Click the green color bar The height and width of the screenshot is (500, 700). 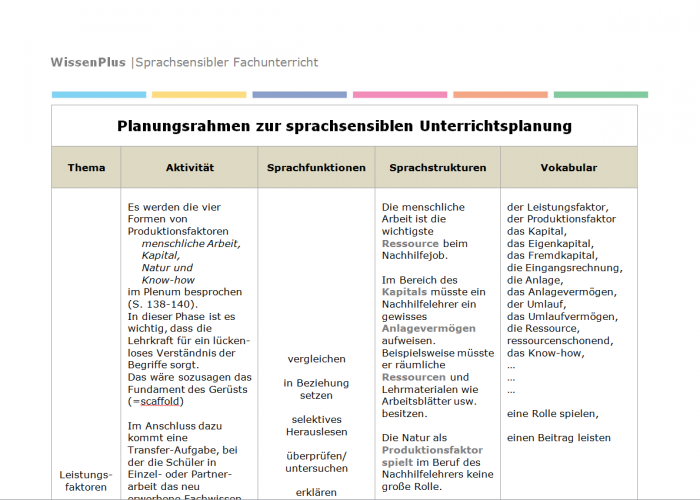pyautogui.click(x=600, y=95)
